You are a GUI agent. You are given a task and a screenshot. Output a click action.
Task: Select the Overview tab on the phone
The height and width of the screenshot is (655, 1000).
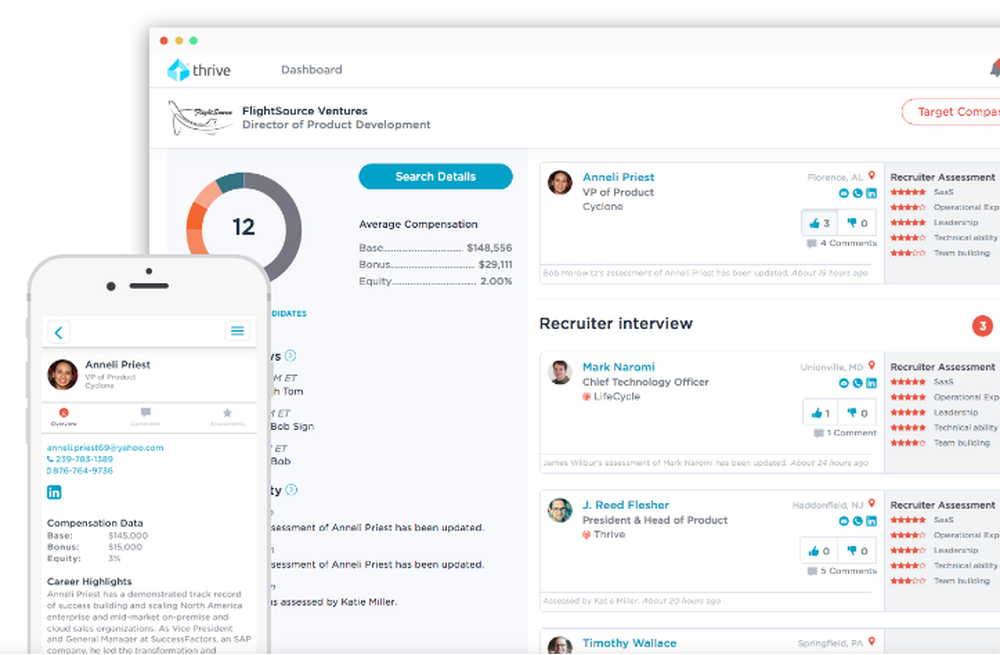coord(64,417)
